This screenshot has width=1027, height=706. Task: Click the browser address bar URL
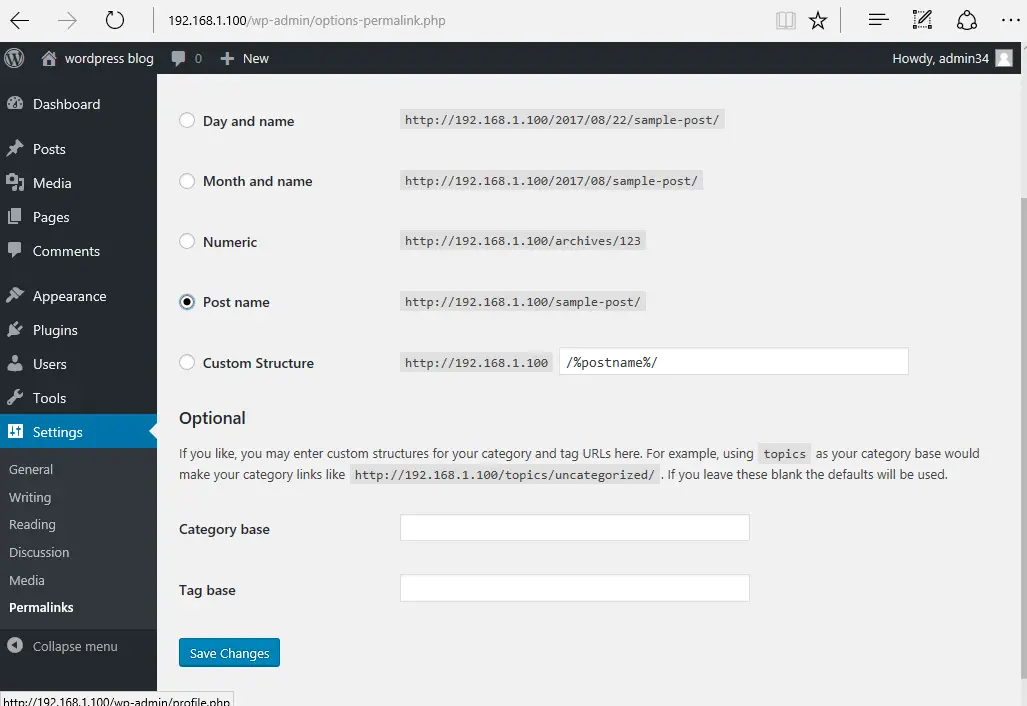(x=307, y=20)
